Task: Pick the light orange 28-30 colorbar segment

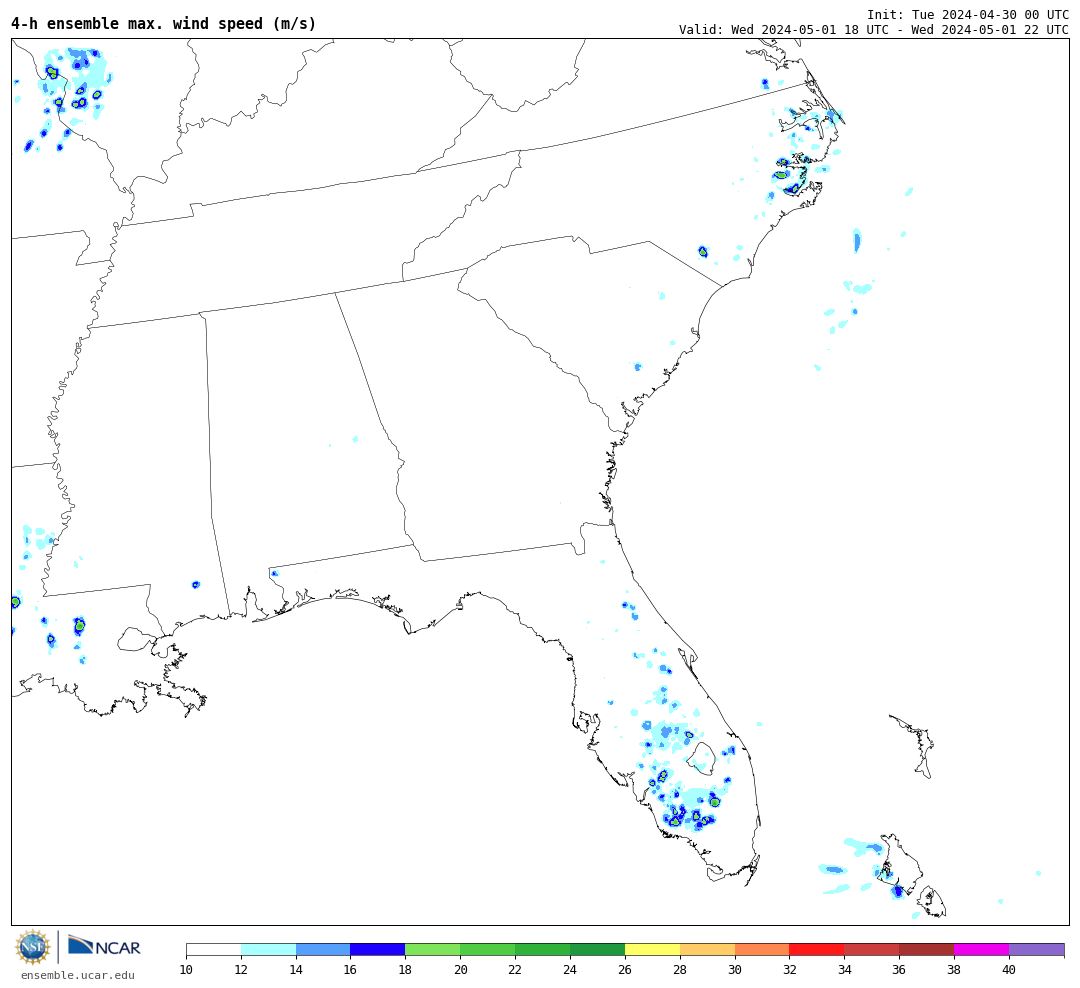Action: pyautogui.click(x=707, y=949)
